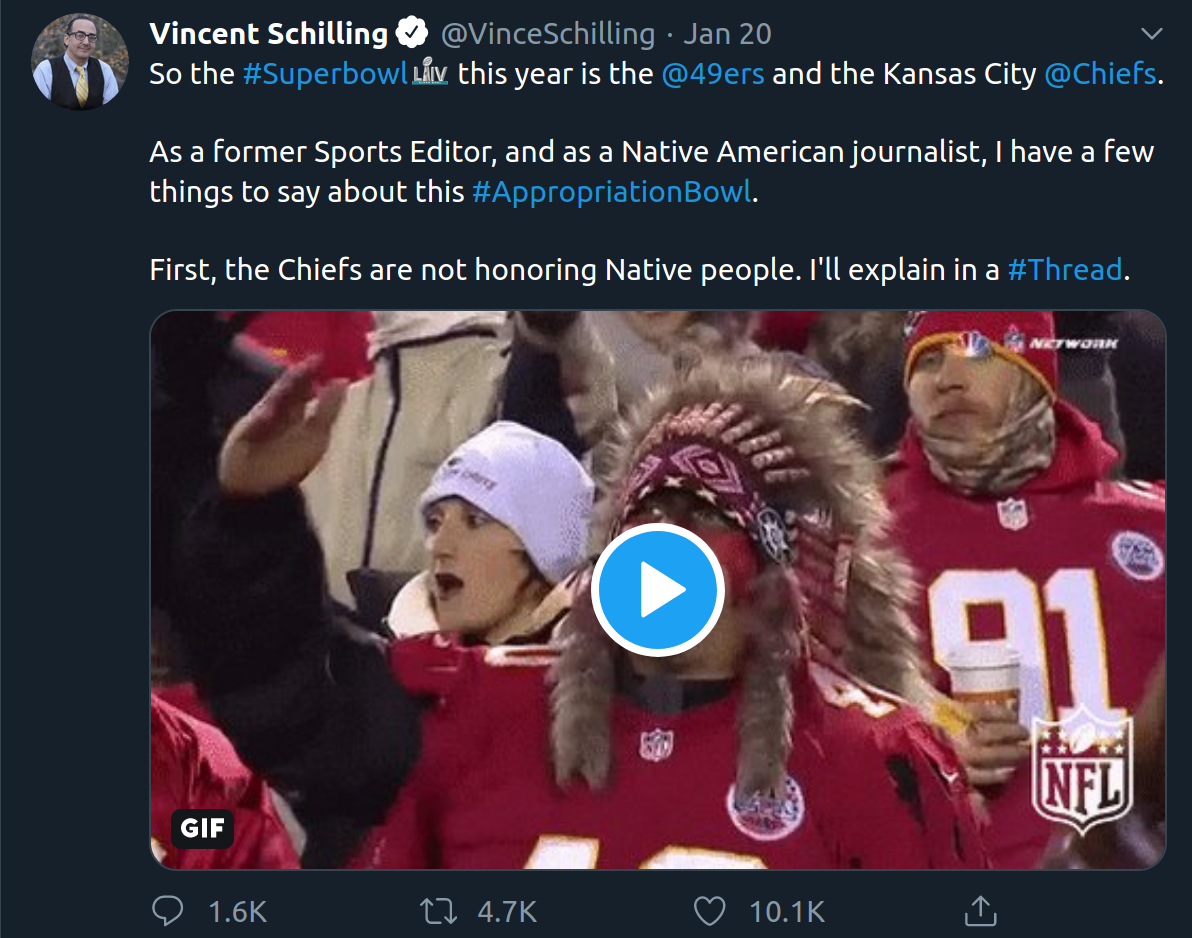Click the reply speech bubble icon

point(167,911)
